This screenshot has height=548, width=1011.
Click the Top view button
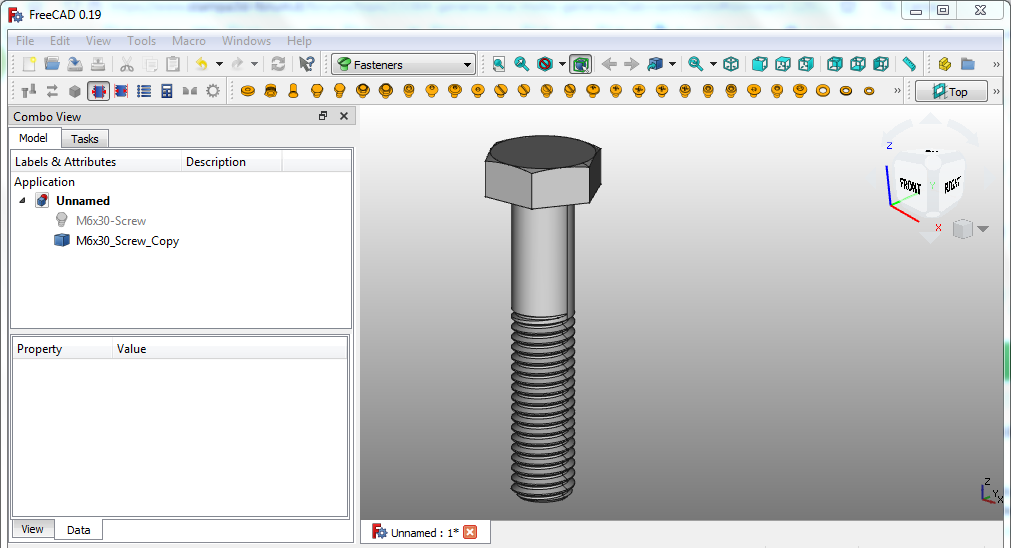[x=950, y=92]
